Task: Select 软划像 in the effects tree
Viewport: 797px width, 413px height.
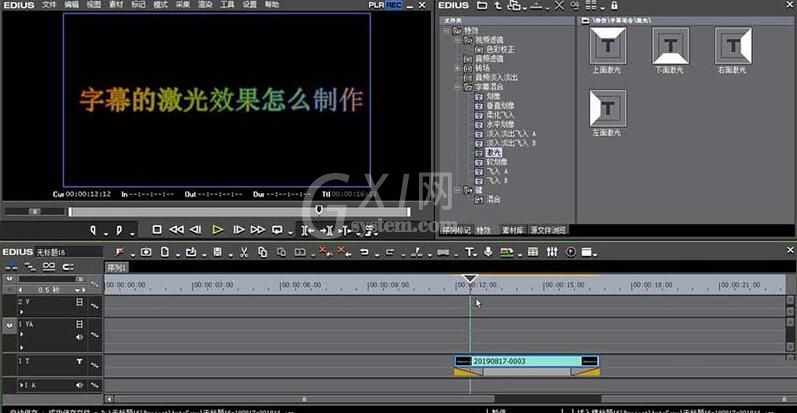Action: tap(497, 162)
